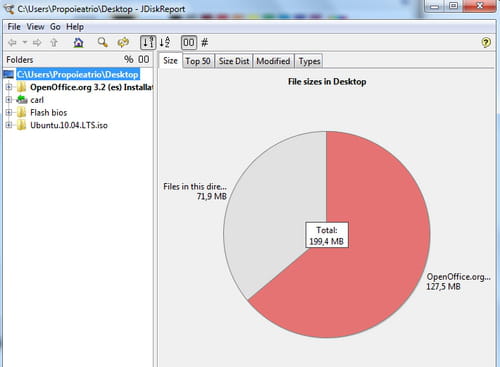Screen dimensions: 500x367
Task: Click the Forward navigation arrow icon
Action: point(37,43)
